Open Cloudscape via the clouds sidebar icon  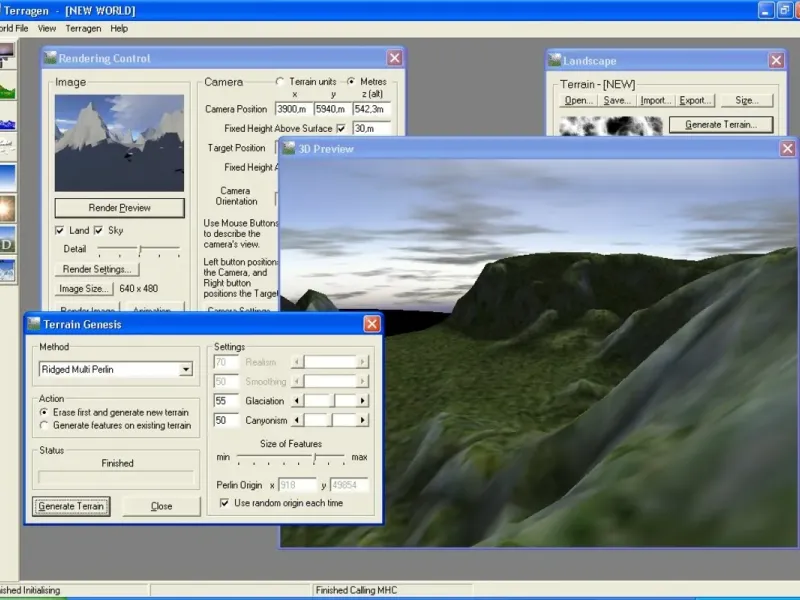tap(6, 148)
